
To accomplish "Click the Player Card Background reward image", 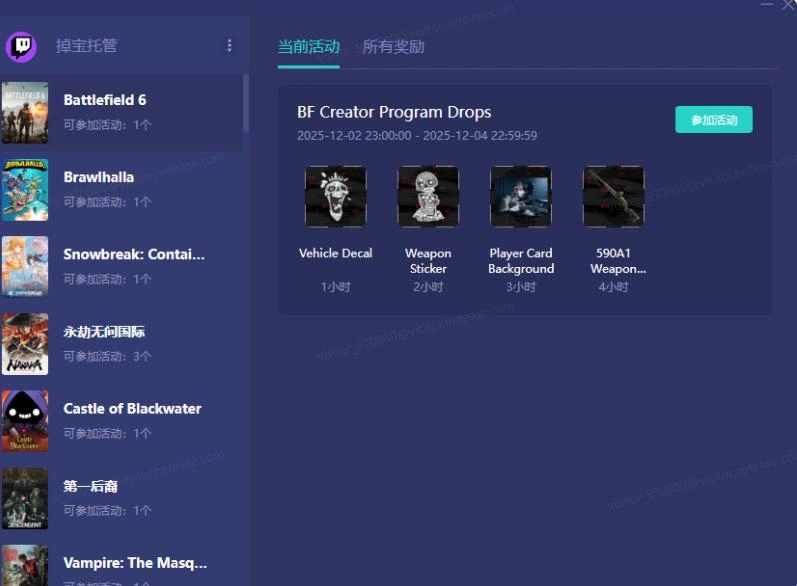I will 520,196.
